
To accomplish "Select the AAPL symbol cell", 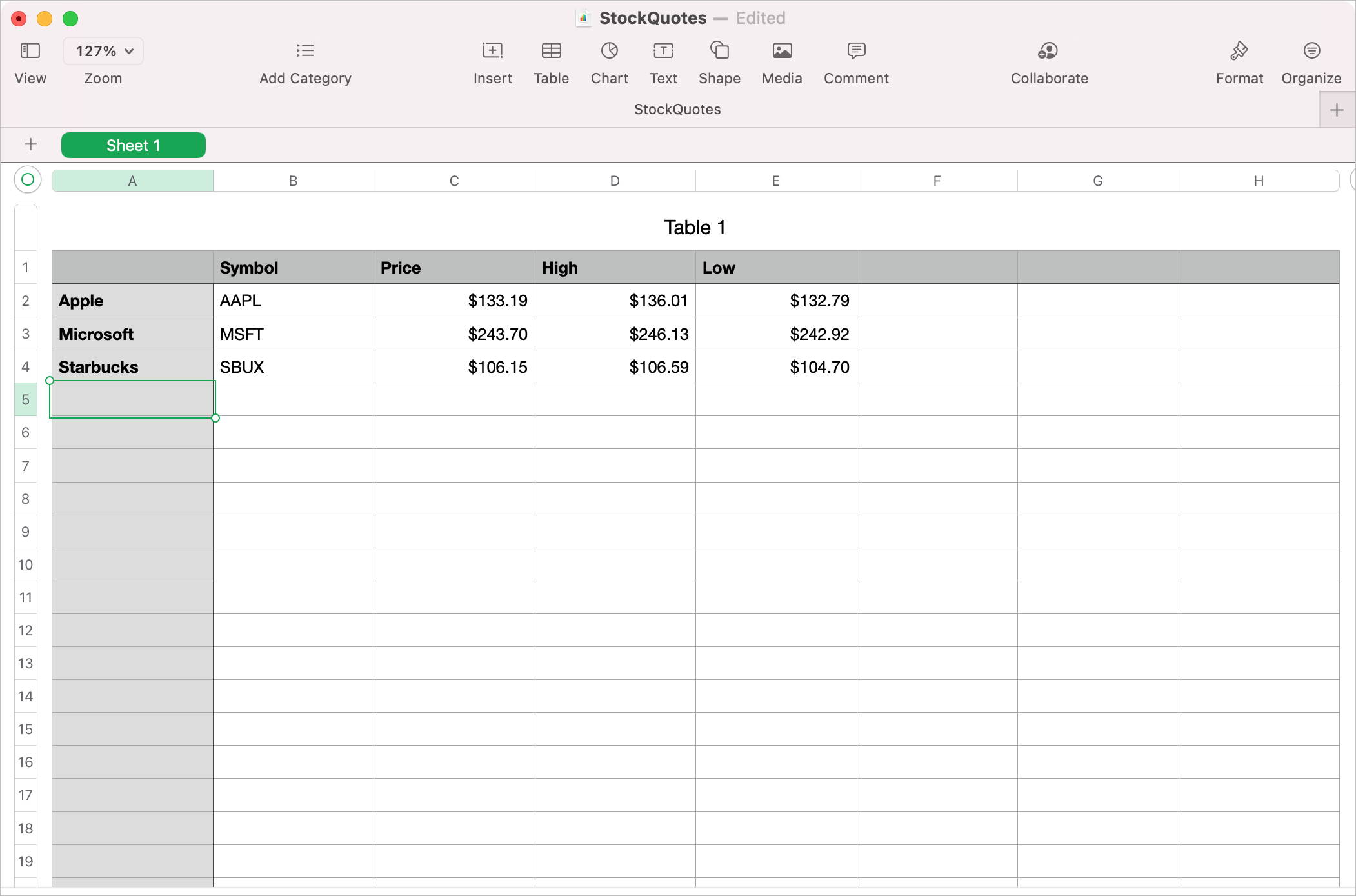I will pos(294,301).
